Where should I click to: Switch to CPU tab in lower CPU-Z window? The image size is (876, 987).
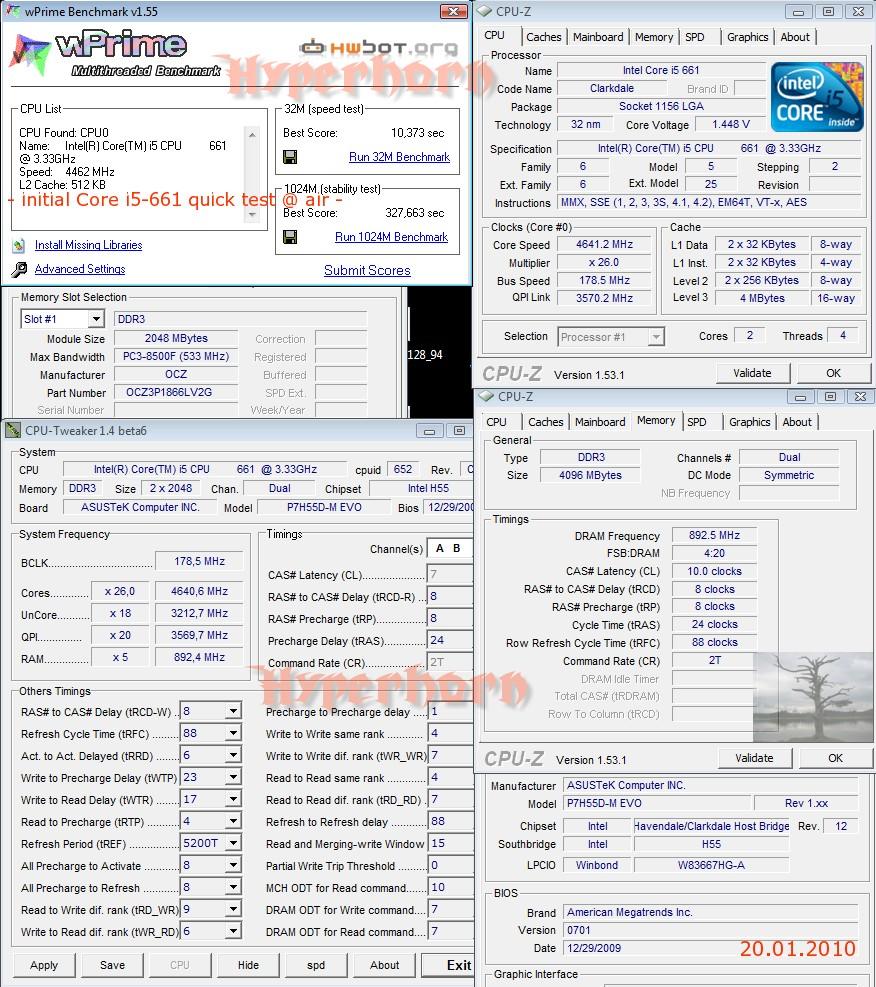pos(497,422)
